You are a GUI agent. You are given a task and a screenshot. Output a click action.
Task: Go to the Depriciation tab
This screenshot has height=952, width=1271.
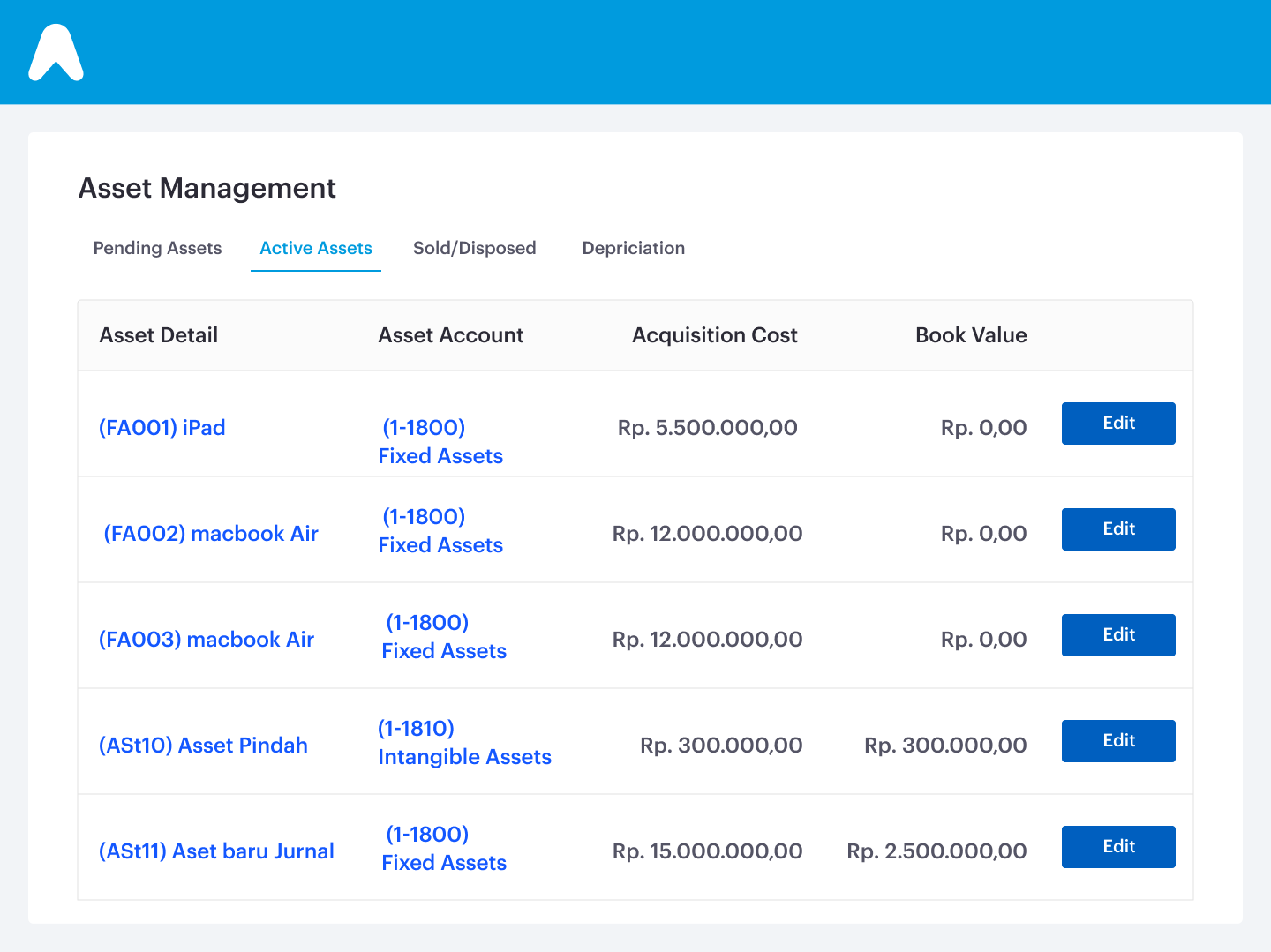pos(634,248)
